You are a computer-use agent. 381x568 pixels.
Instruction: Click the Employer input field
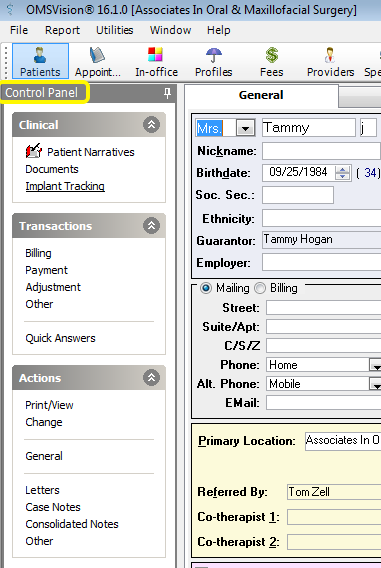321,262
